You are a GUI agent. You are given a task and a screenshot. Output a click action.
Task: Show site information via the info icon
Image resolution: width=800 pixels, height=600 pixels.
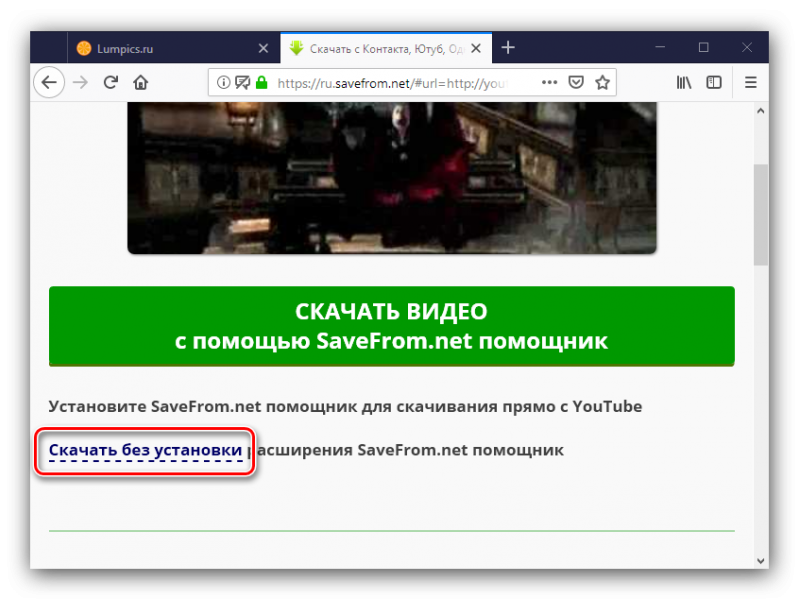[223, 82]
